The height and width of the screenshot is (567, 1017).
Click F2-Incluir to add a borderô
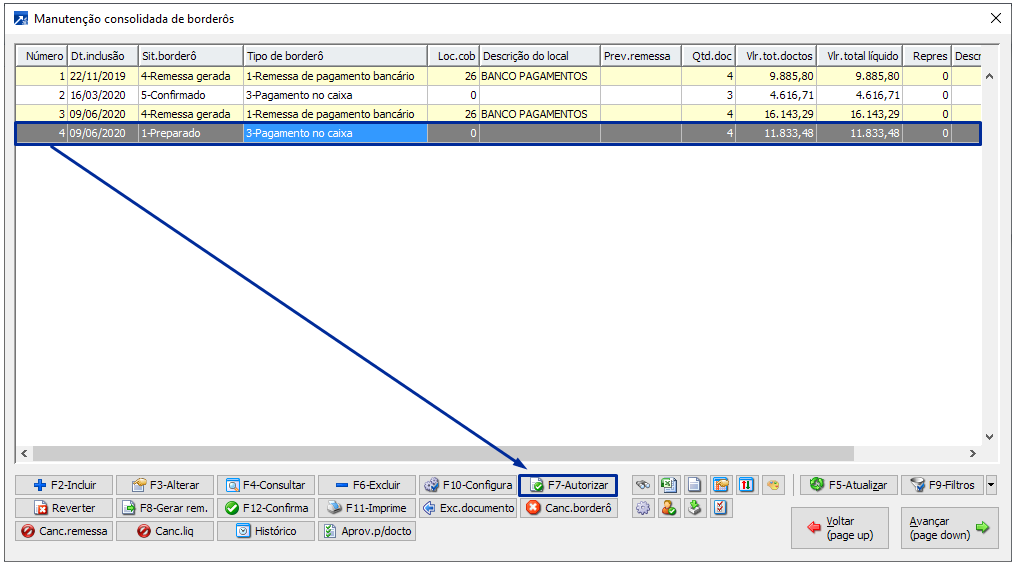click(x=64, y=485)
